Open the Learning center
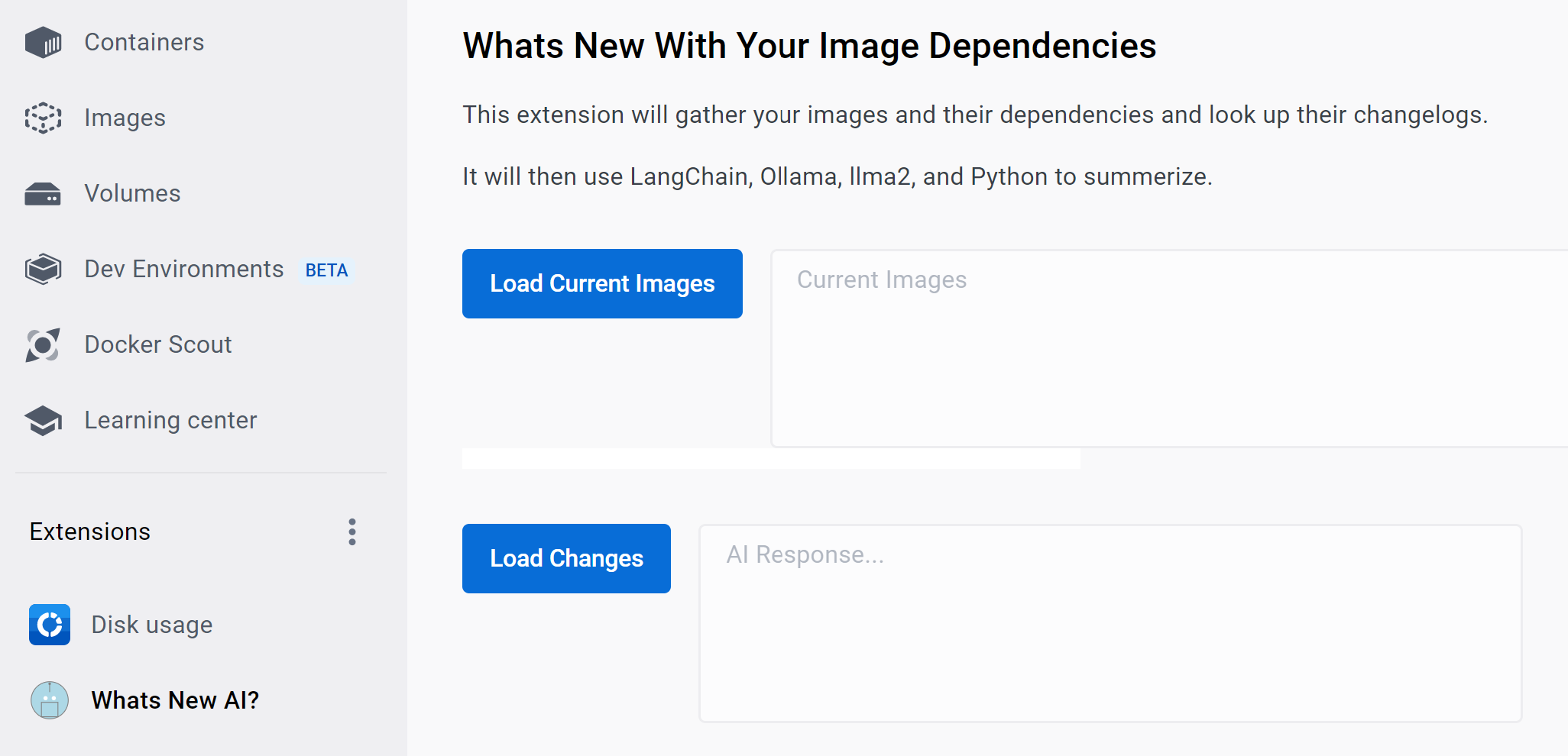Viewport: 1568px width, 756px height. coord(171,420)
